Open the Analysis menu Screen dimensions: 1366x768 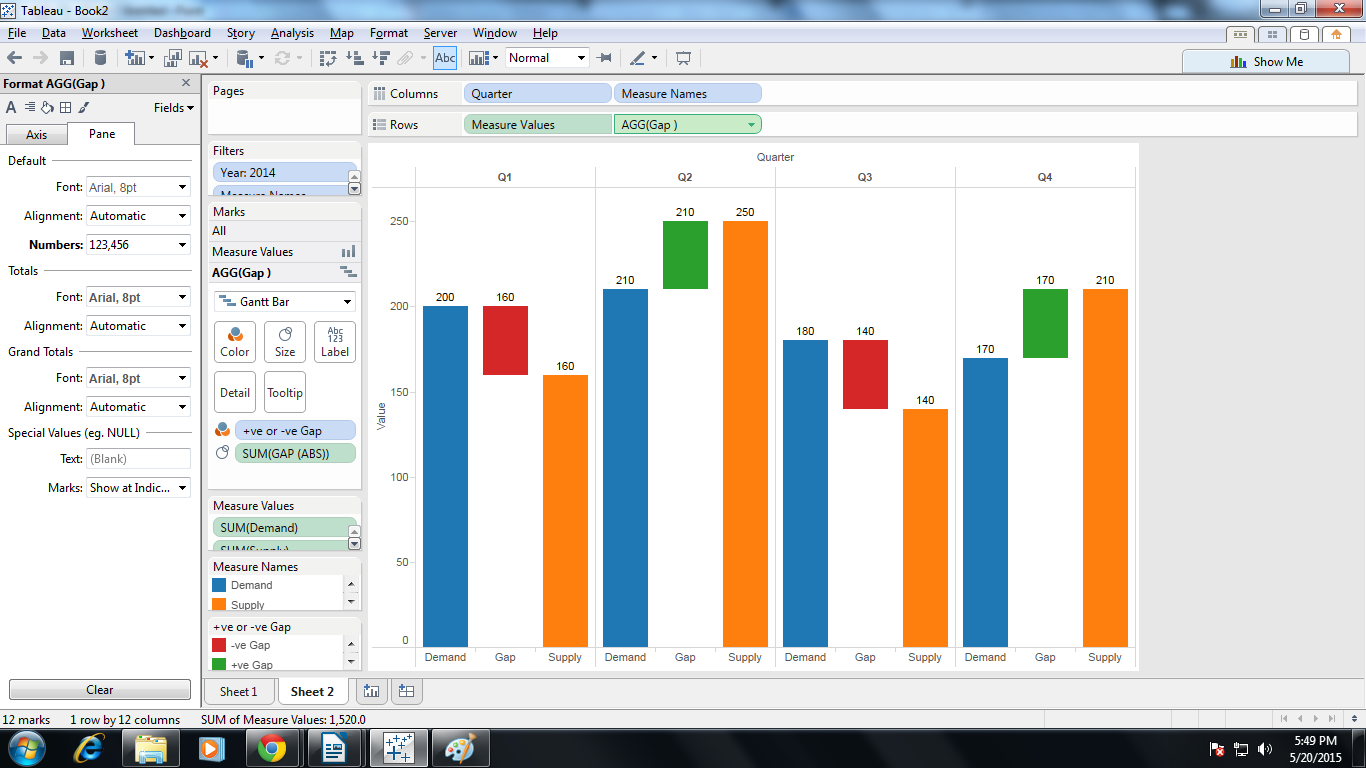pyautogui.click(x=292, y=33)
